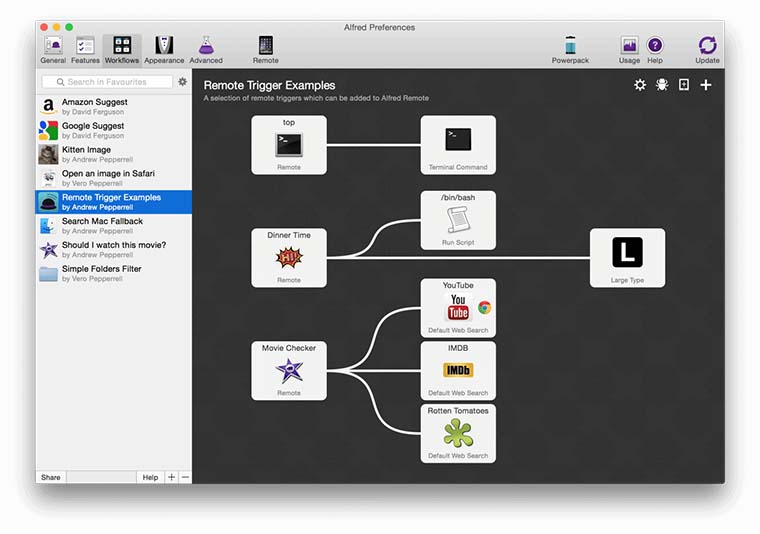
Task: Switch to the Appearance tab
Action: pyautogui.click(x=164, y=48)
